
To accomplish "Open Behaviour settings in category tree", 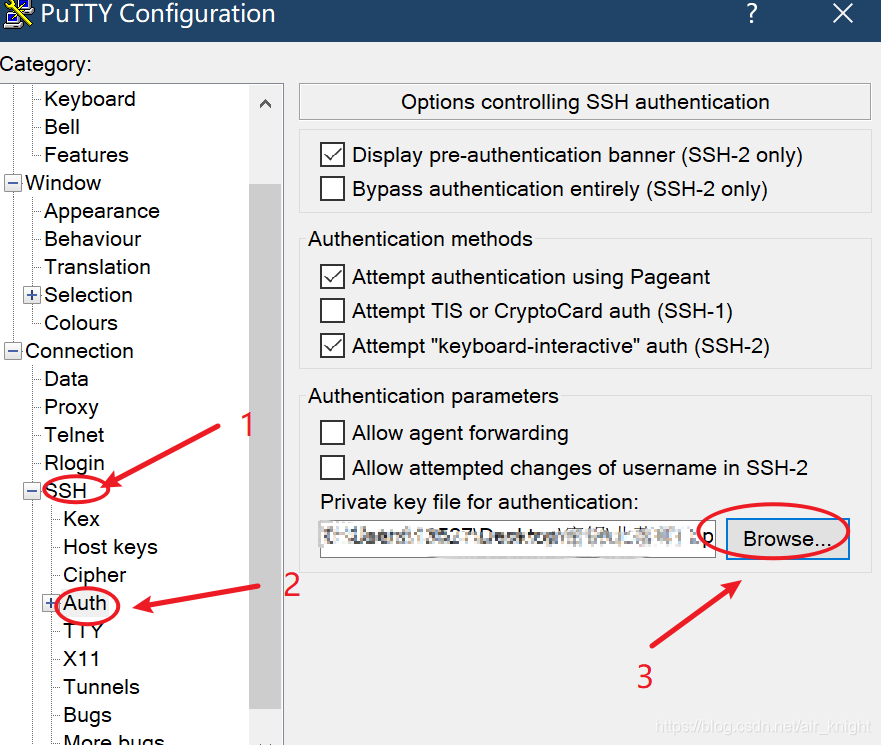I will 93,239.
